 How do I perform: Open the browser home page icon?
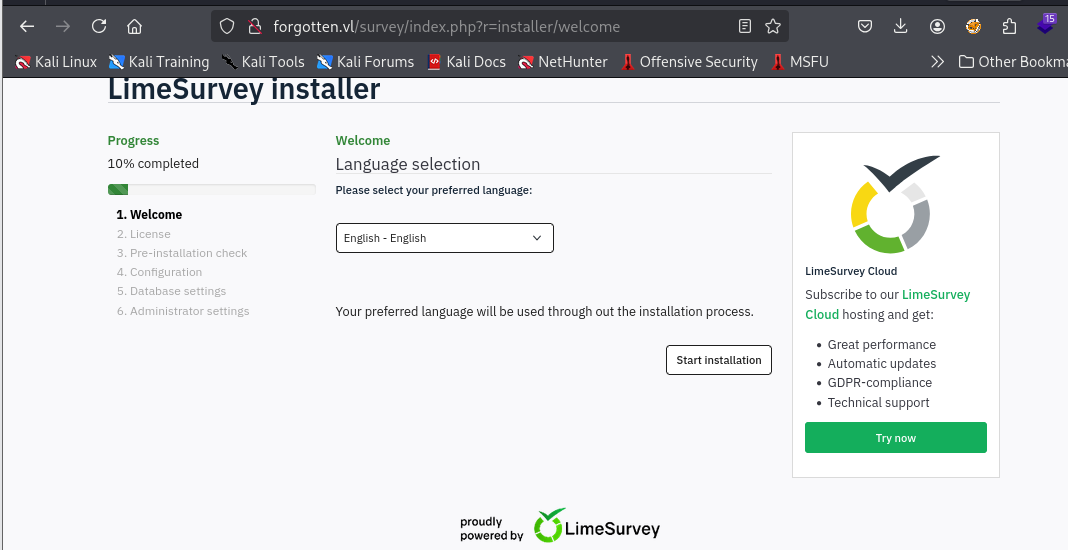coord(134,27)
